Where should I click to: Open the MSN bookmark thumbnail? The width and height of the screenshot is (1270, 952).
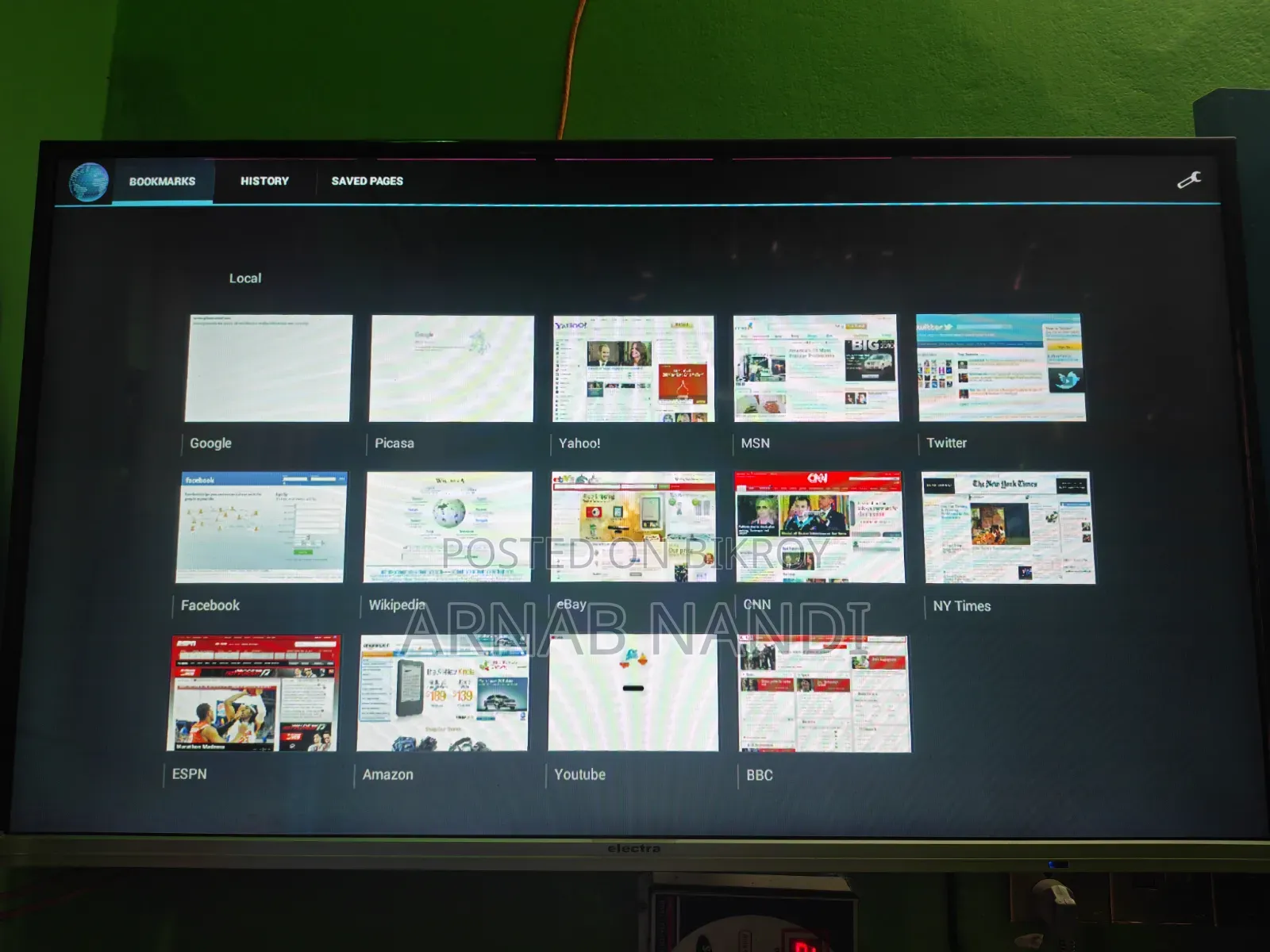816,368
